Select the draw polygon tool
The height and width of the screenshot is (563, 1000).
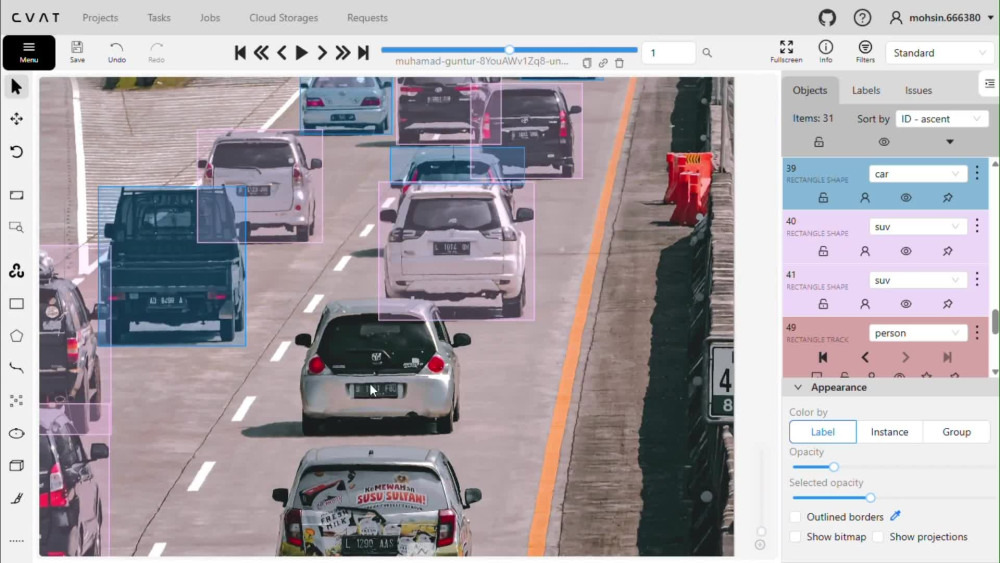click(17, 336)
